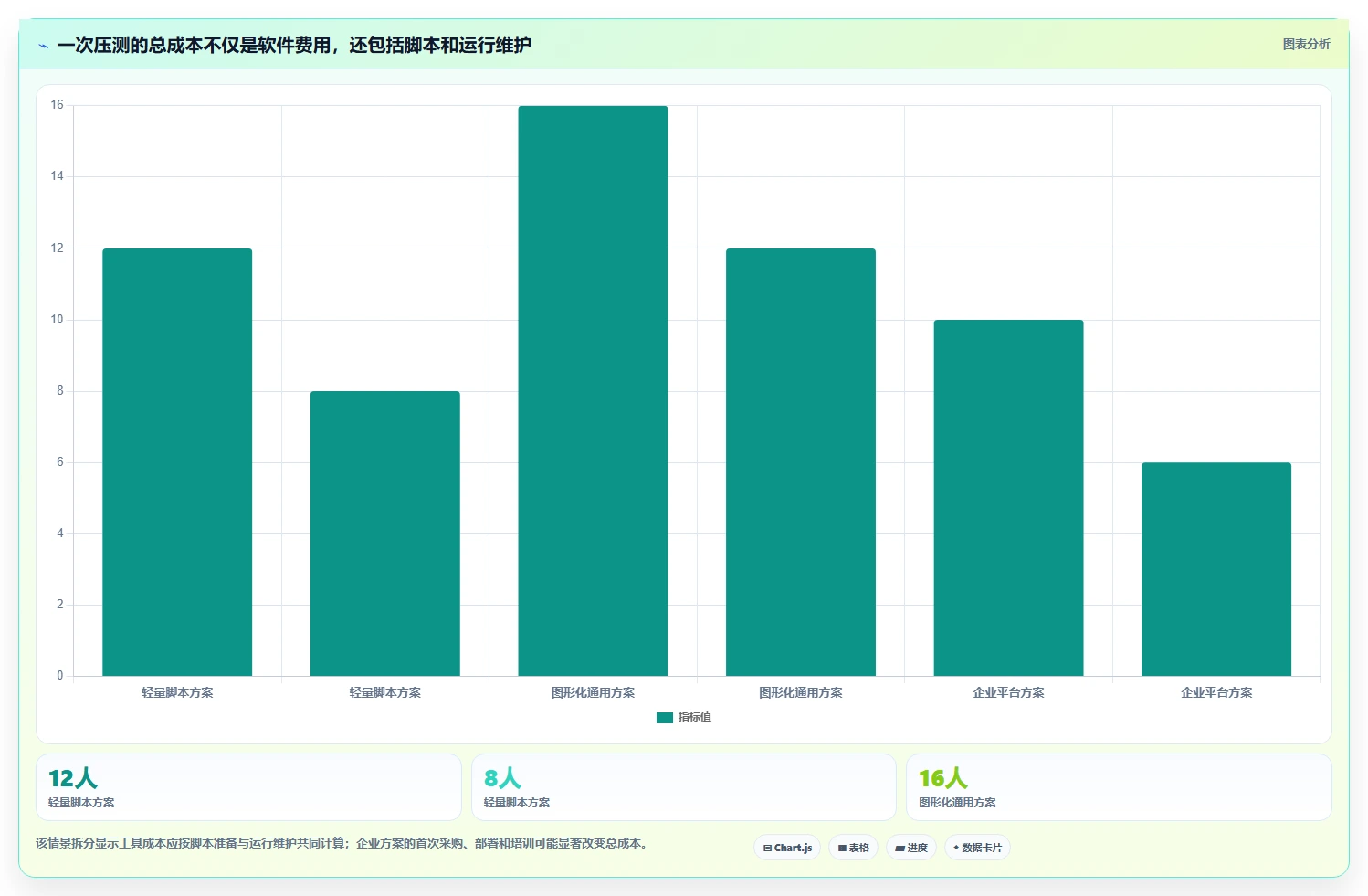Select the 表格 chip
This screenshot has width=1368, height=896.
(853, 848)
